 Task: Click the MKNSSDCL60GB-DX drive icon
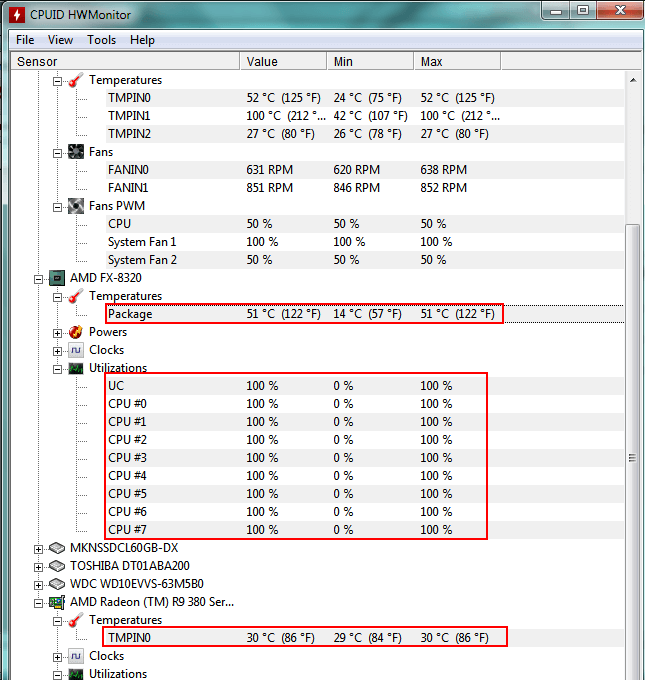[57, 548]
